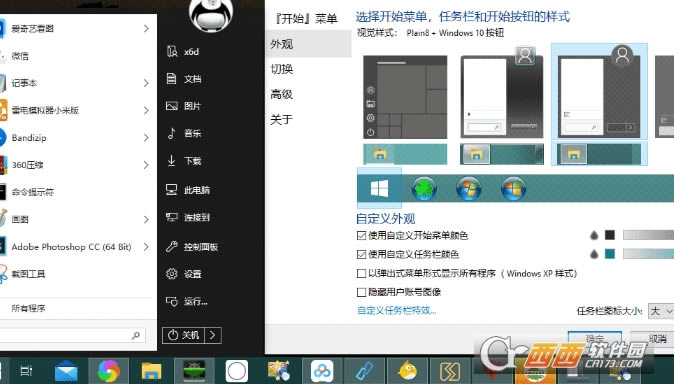Enable Windows XP style all programs popup
Screen dimensions: 674x384
point(362,273)
